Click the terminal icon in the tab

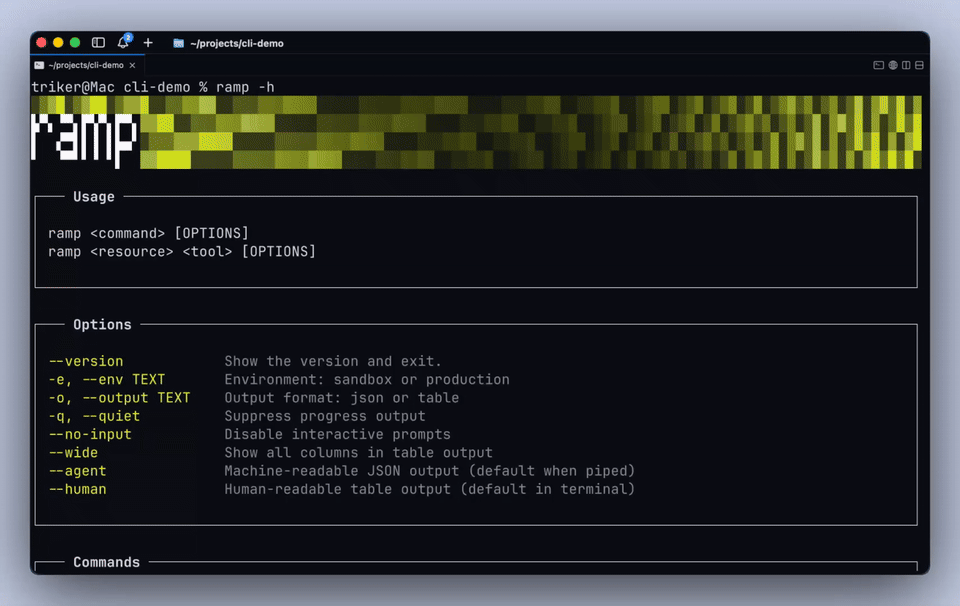click(x=39, y=65)
